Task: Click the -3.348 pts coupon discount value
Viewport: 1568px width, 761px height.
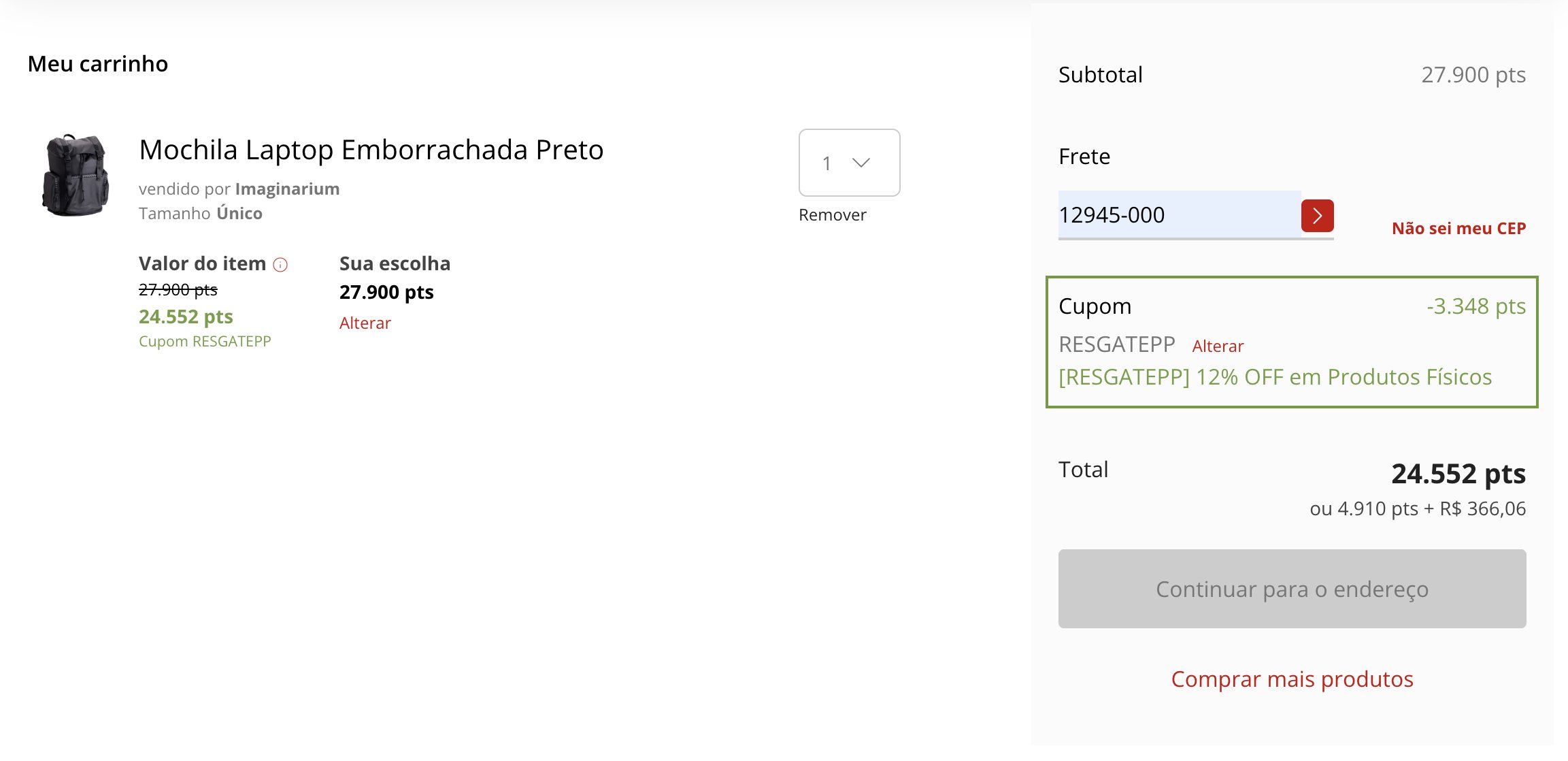Action: click(x=1475, y=306)
